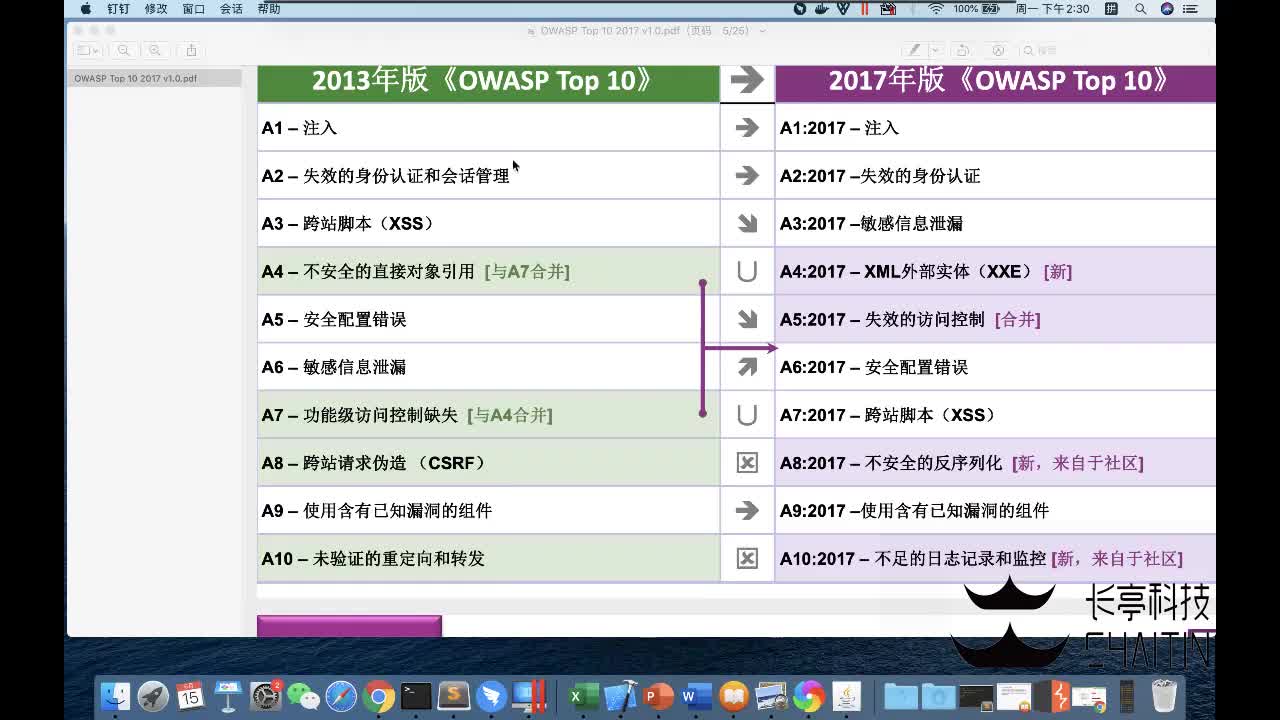Click the input method icon in menu bar
This screenshot has height=720, width=1280.
(1111, 9)
